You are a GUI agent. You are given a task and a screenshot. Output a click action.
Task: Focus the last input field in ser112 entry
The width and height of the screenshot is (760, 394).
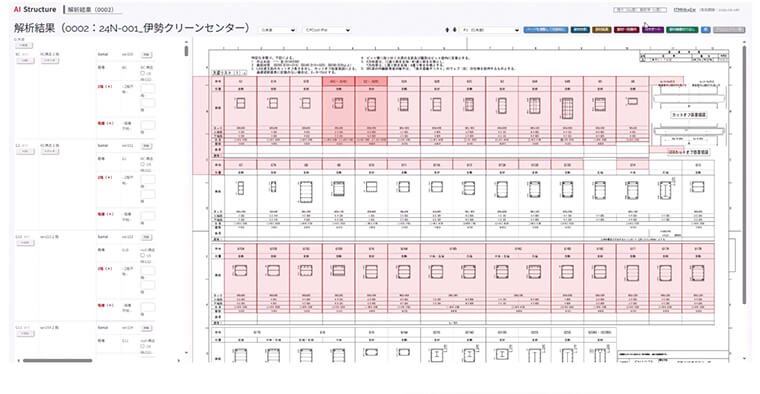[148, 307]
